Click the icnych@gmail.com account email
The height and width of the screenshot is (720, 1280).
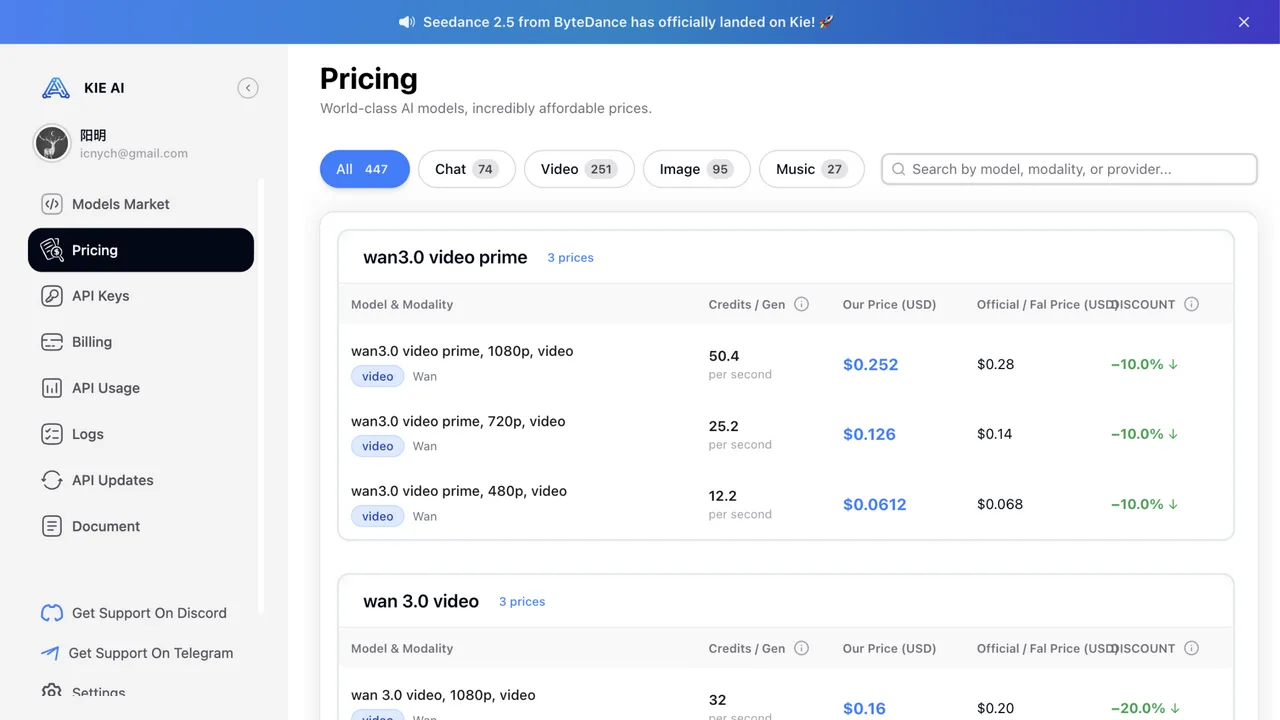click(134, 154)
